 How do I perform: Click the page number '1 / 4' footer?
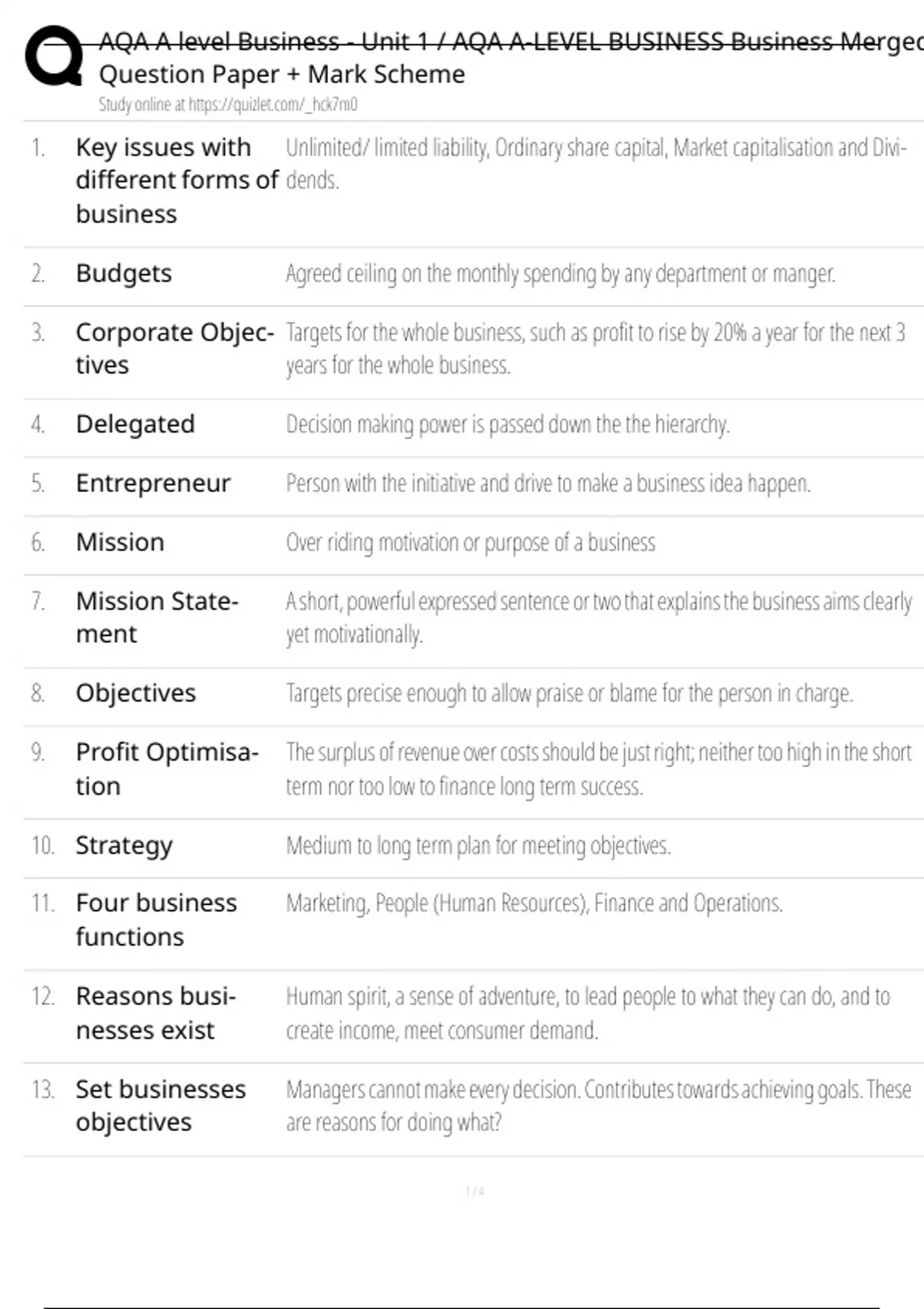click(474, 1191)
